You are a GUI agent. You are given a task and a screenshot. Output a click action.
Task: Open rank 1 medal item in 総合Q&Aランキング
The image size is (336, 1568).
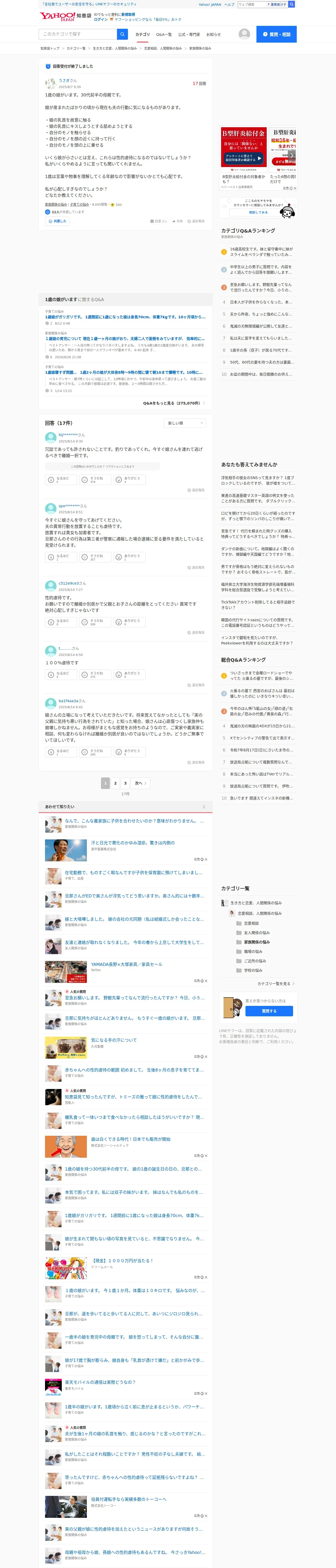click(259, 676)
